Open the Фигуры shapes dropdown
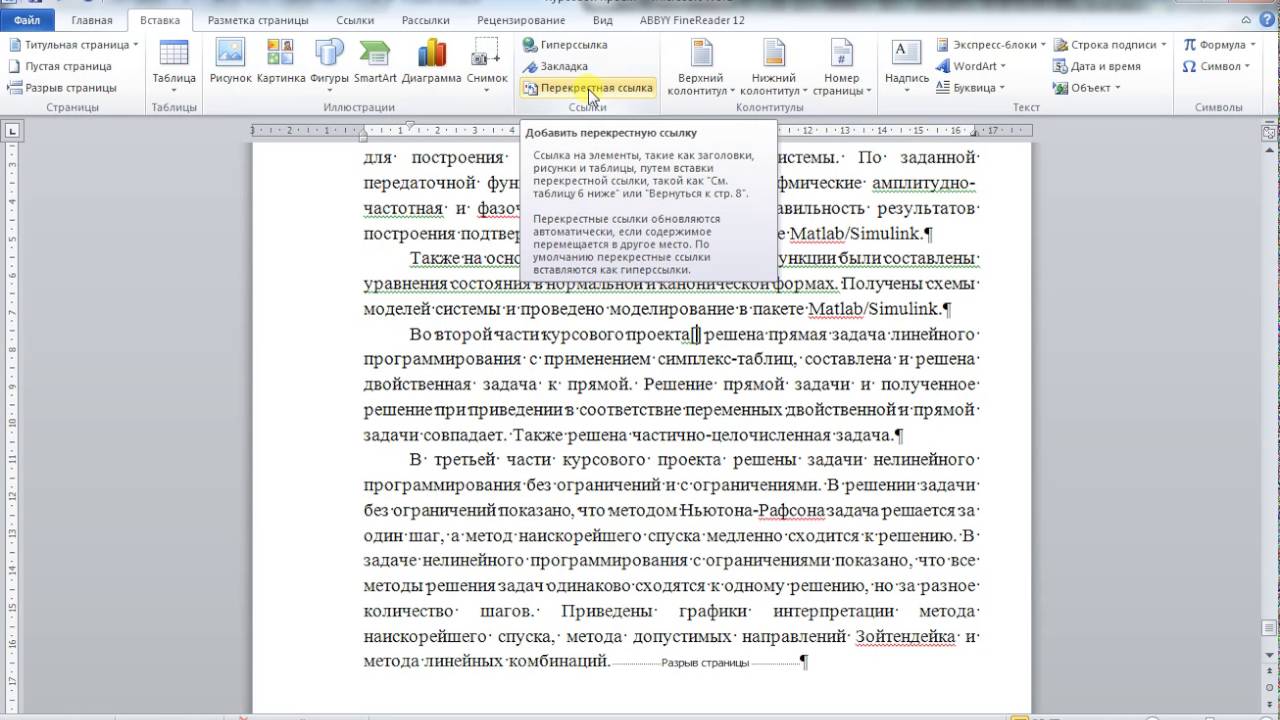The width and height of the screenshot is (1280, 720). click(x=329, y=62)
